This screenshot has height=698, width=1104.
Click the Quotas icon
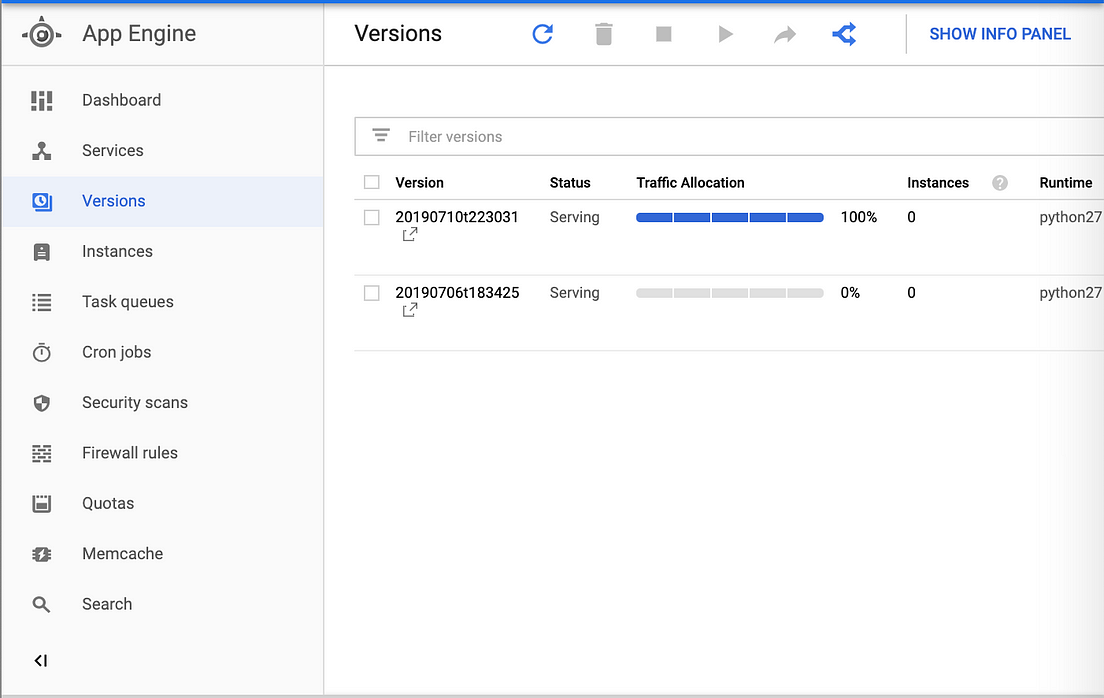[42, 504]
